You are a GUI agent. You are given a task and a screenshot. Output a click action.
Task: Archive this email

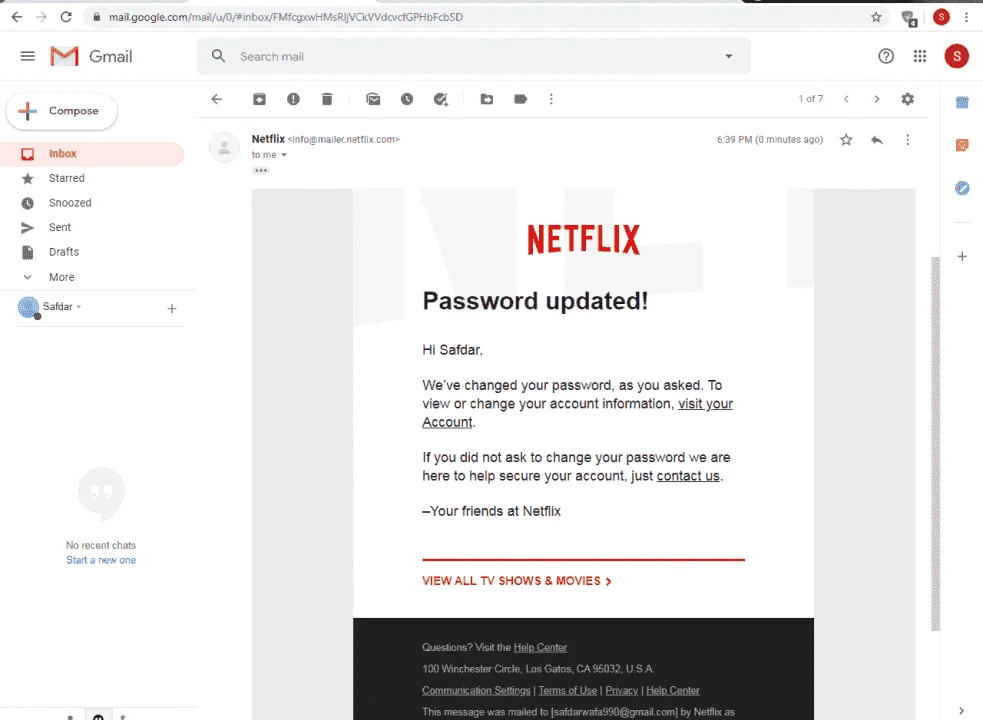260,99
